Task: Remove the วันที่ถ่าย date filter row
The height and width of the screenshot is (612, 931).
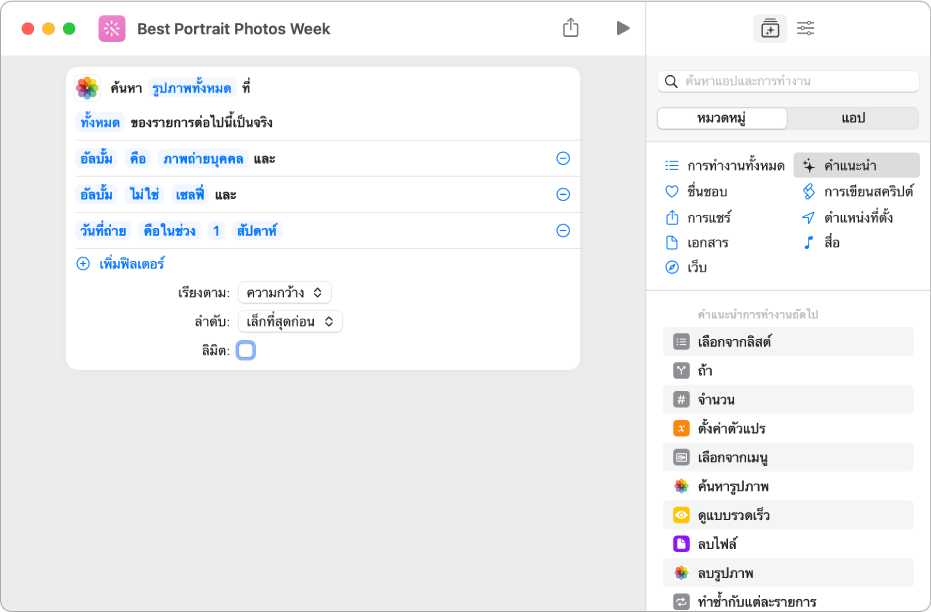Action: pos(563,231)
